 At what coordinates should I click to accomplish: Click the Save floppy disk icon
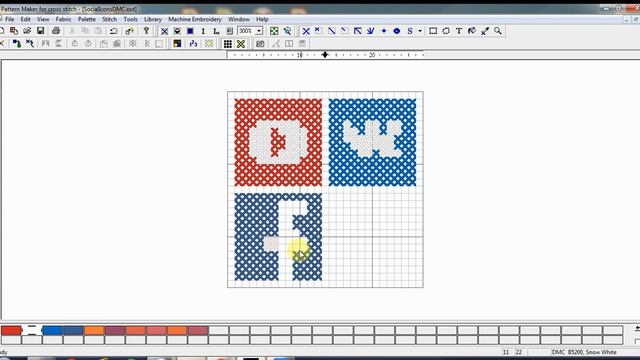[40, 31]
